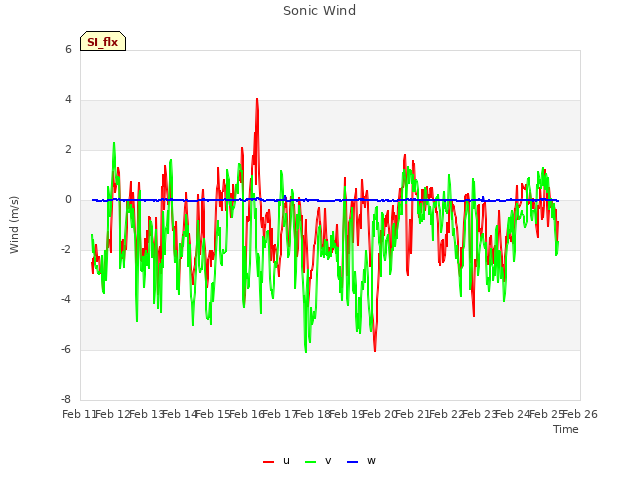Toggle the w series legend entry

[x=361, y=461]
